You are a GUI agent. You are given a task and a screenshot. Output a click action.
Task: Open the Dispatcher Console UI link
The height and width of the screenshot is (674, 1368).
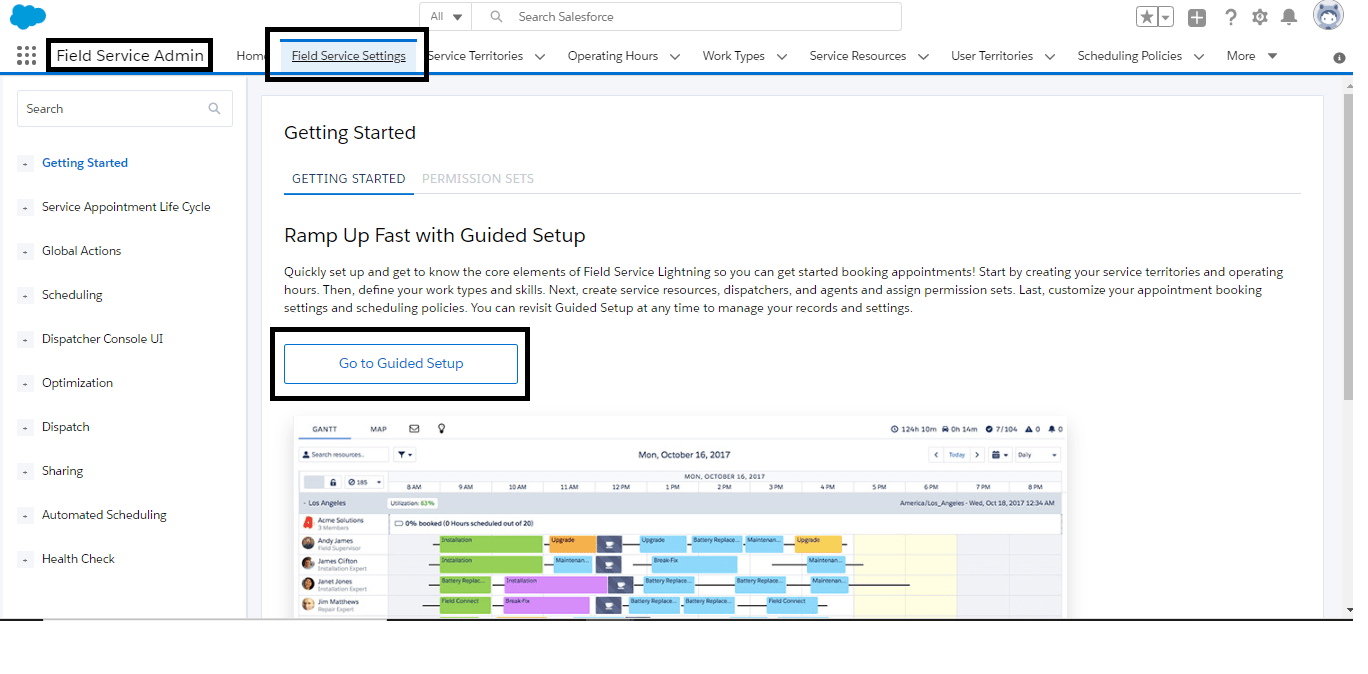(102, 338)
